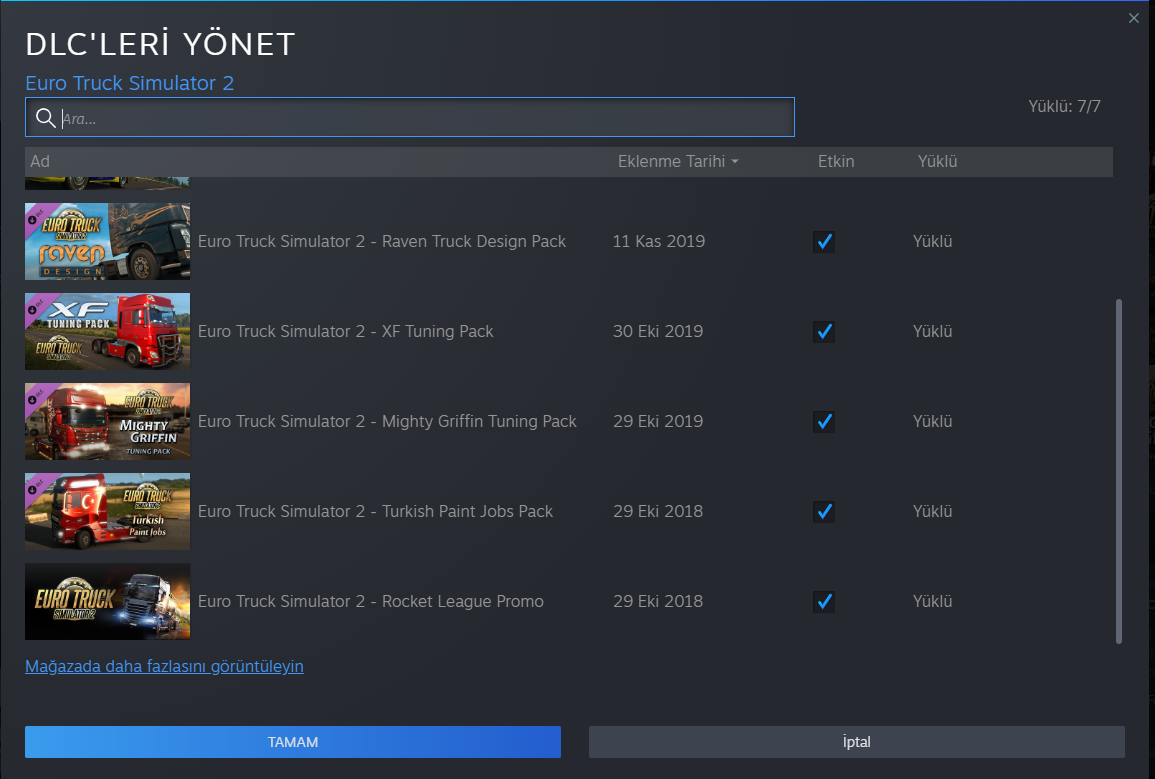Image resolution: width=1155 pixels, height=779 pixels.
Task: Confirm with the TAMAM button
Action: 292,742
